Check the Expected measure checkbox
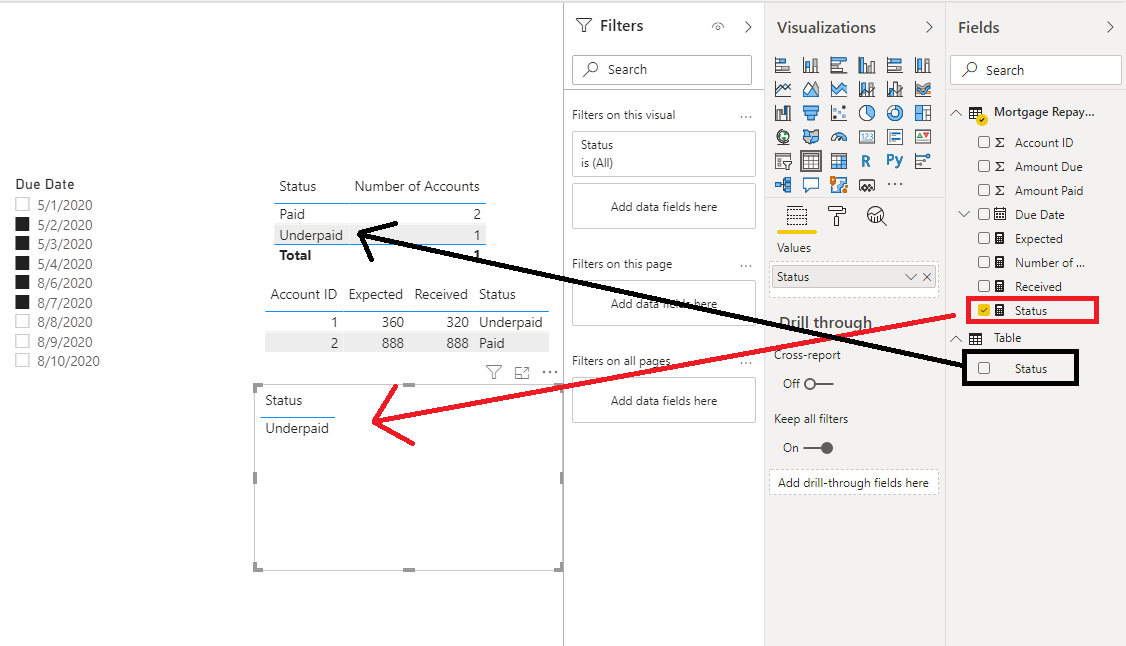Viewport: 1126px width, 646px height. click(x=984, y=238)
